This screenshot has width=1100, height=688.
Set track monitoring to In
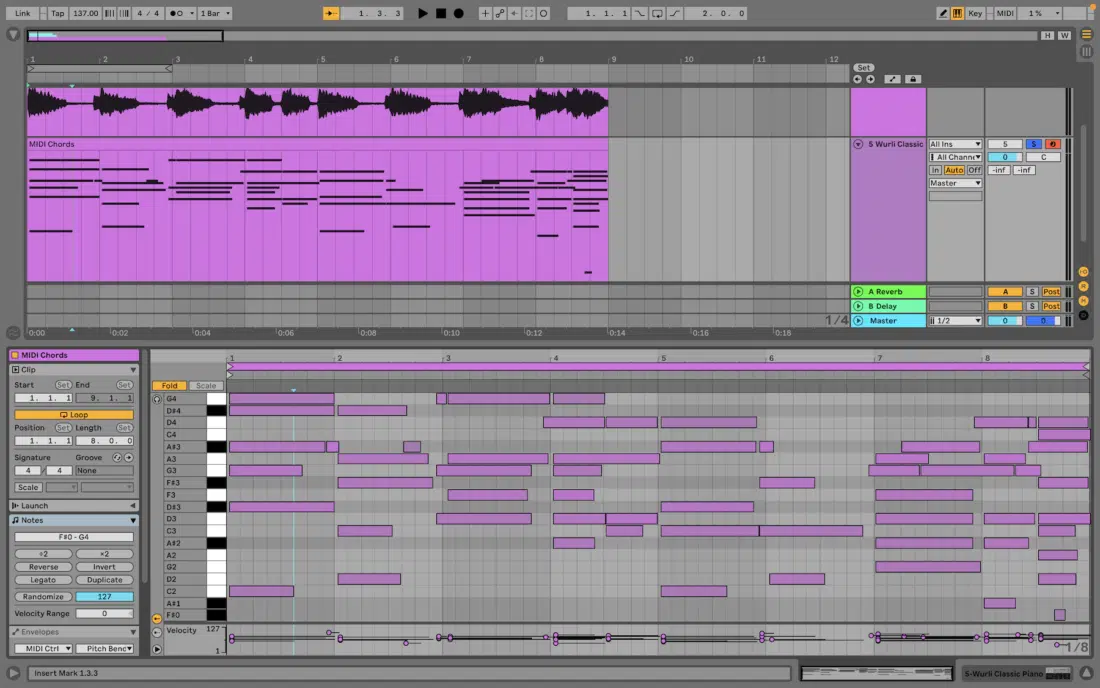pos(935,170)
